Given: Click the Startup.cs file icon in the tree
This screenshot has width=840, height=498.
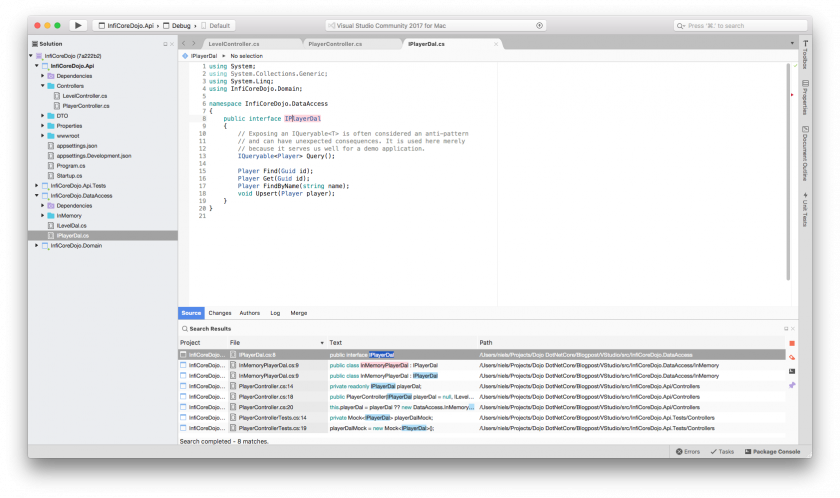Looking at the screenshot, I should 51,176.
